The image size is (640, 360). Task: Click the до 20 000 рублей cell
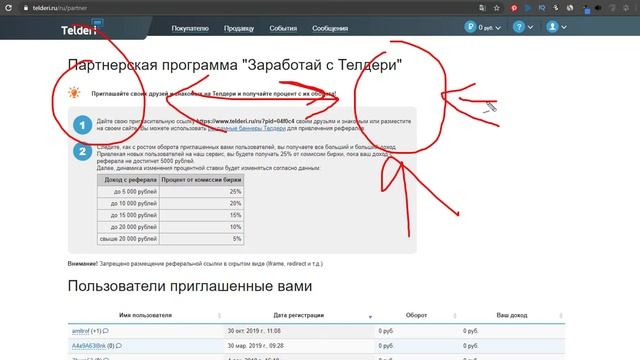[128, 227]
